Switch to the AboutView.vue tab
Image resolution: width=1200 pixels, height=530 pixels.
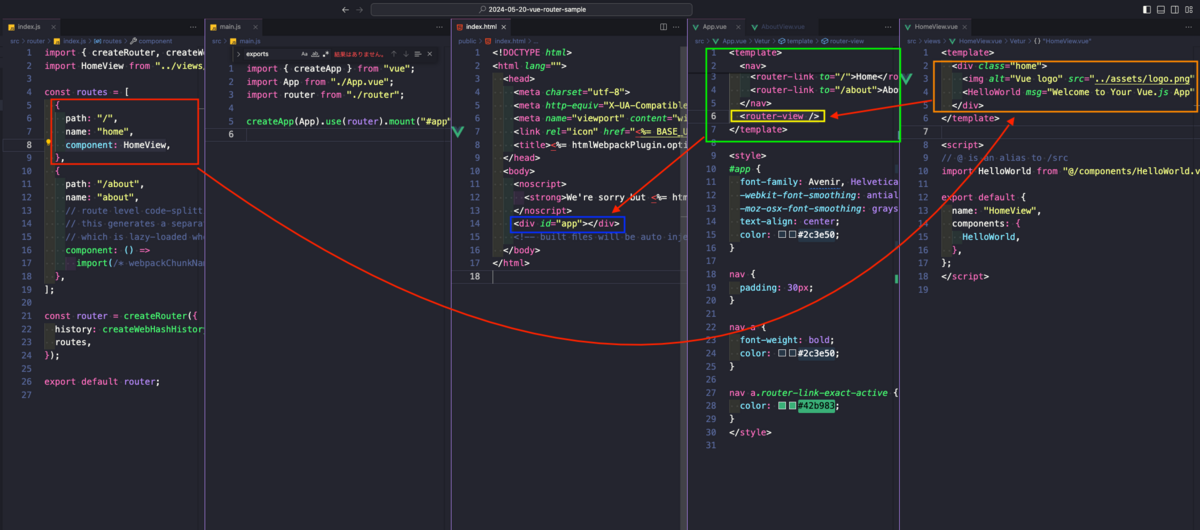pos(783,26)
